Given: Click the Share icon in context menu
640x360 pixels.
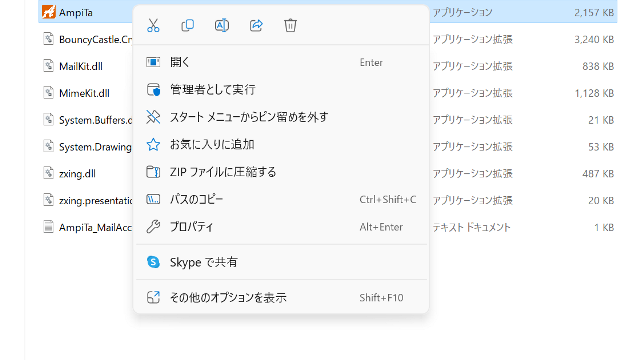Looking at the screenshot, I should 256,26.
